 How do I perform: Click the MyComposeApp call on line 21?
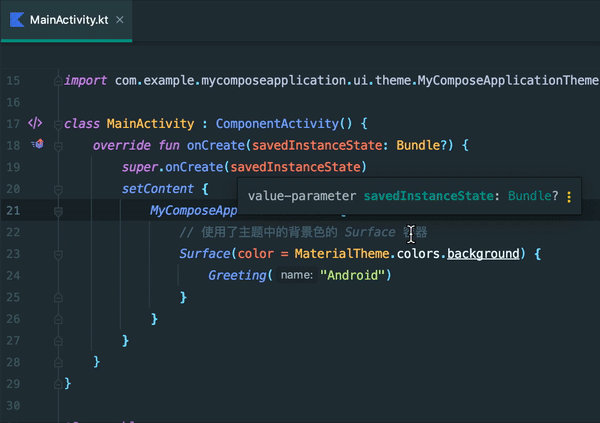click(194, 211)
